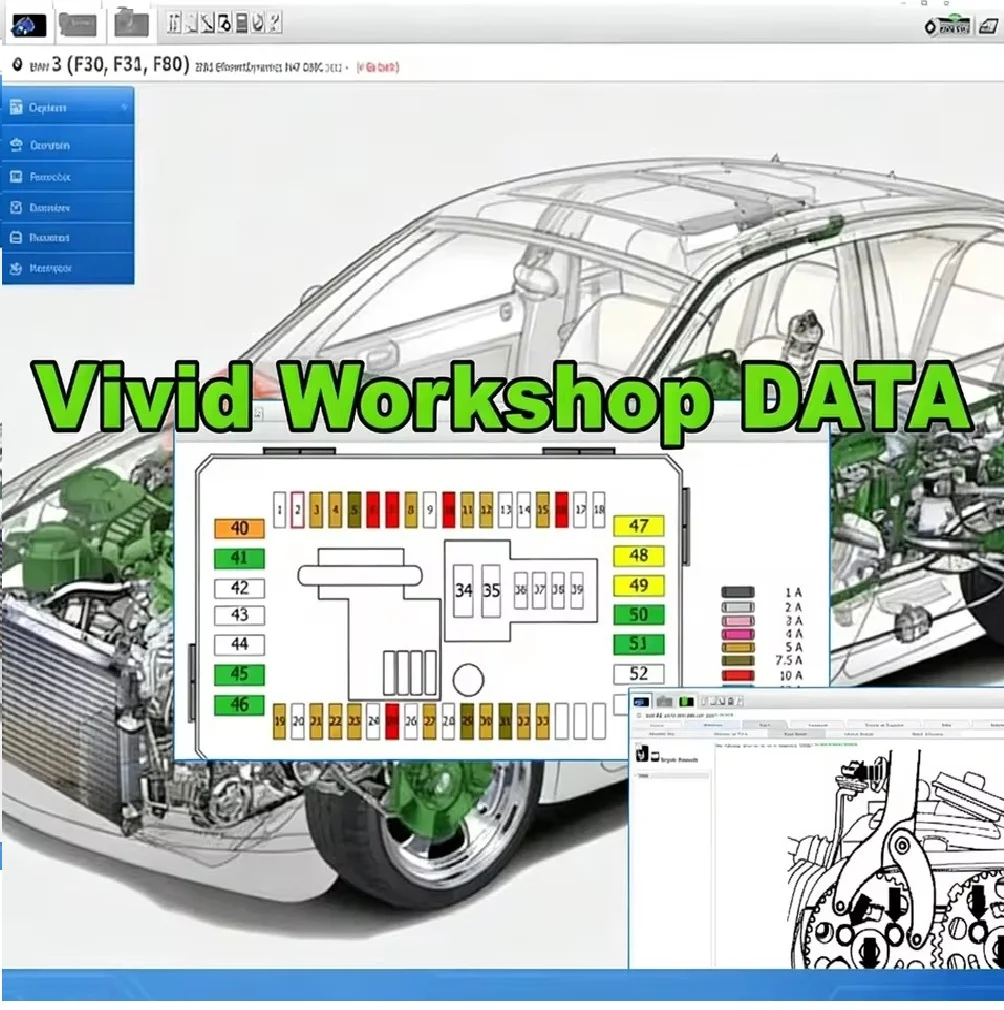Image resolution: width=1004 pixels, height=1010 pixels.
Task: Select the blue car tab icon in the top toolbar
Action: [x=28, y=25]
